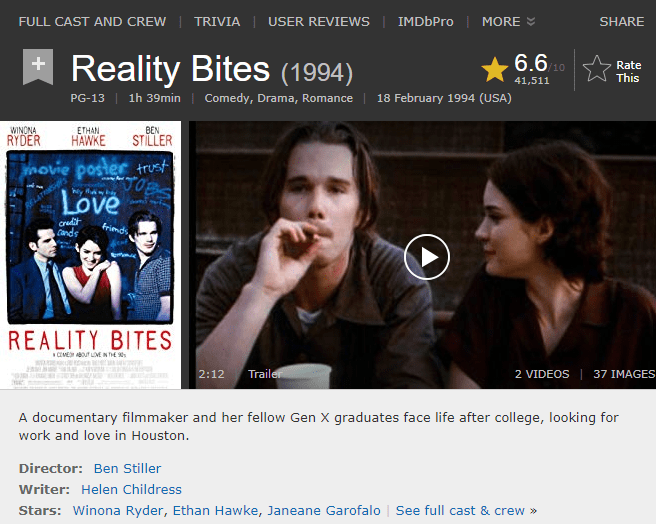Screen dimensions: 656x524
Task: Open writer Helen Childress's page
Action: pos(131,489)
